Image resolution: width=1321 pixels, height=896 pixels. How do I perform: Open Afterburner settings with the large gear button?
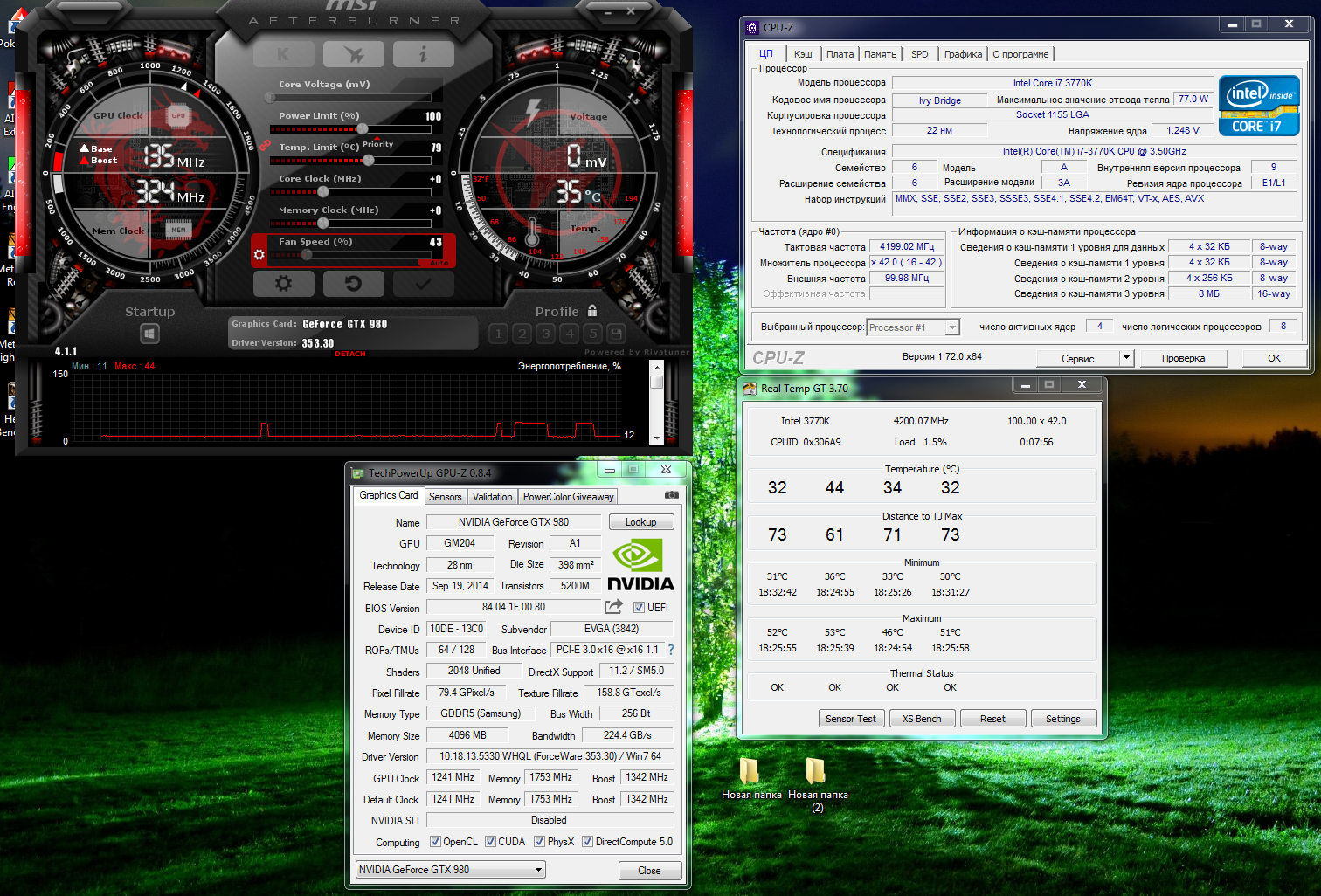tap(283, 283)
